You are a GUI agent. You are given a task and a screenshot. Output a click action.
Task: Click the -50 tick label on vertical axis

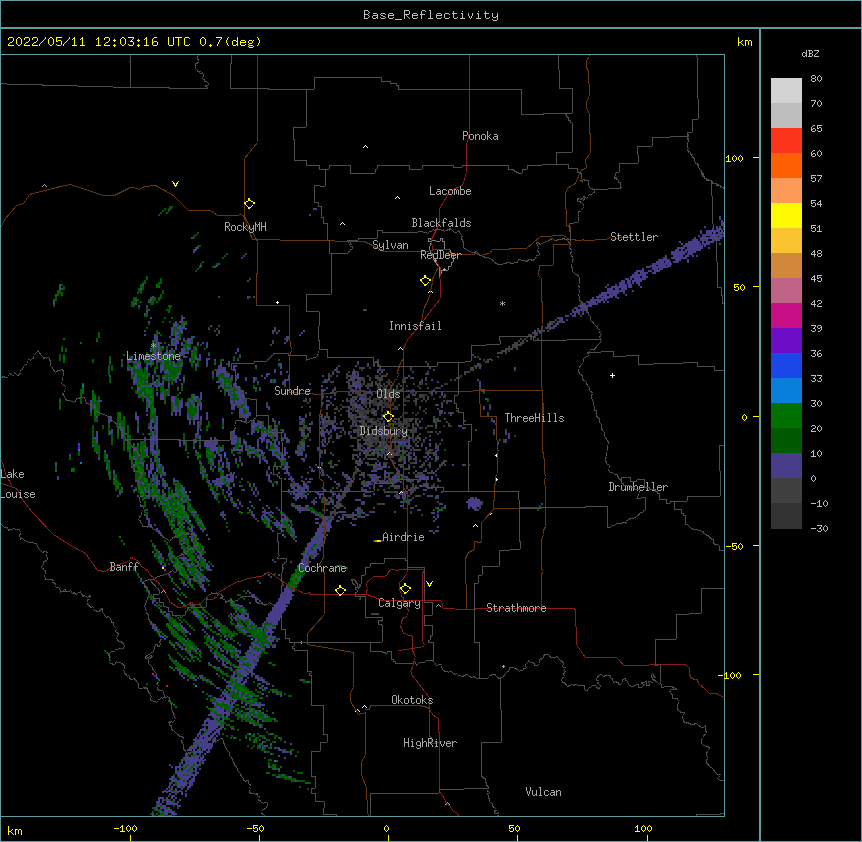(x=734, y=546)
